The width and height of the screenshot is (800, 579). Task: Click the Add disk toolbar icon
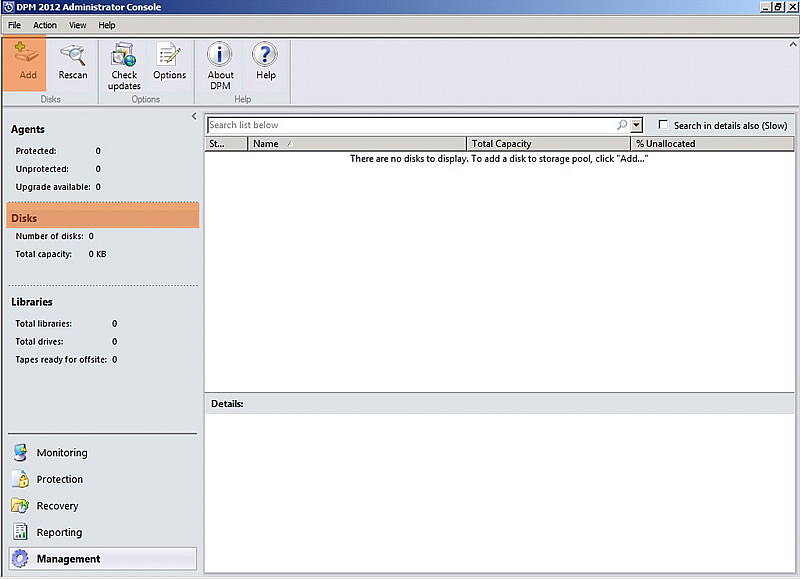(x=26, y=62)
